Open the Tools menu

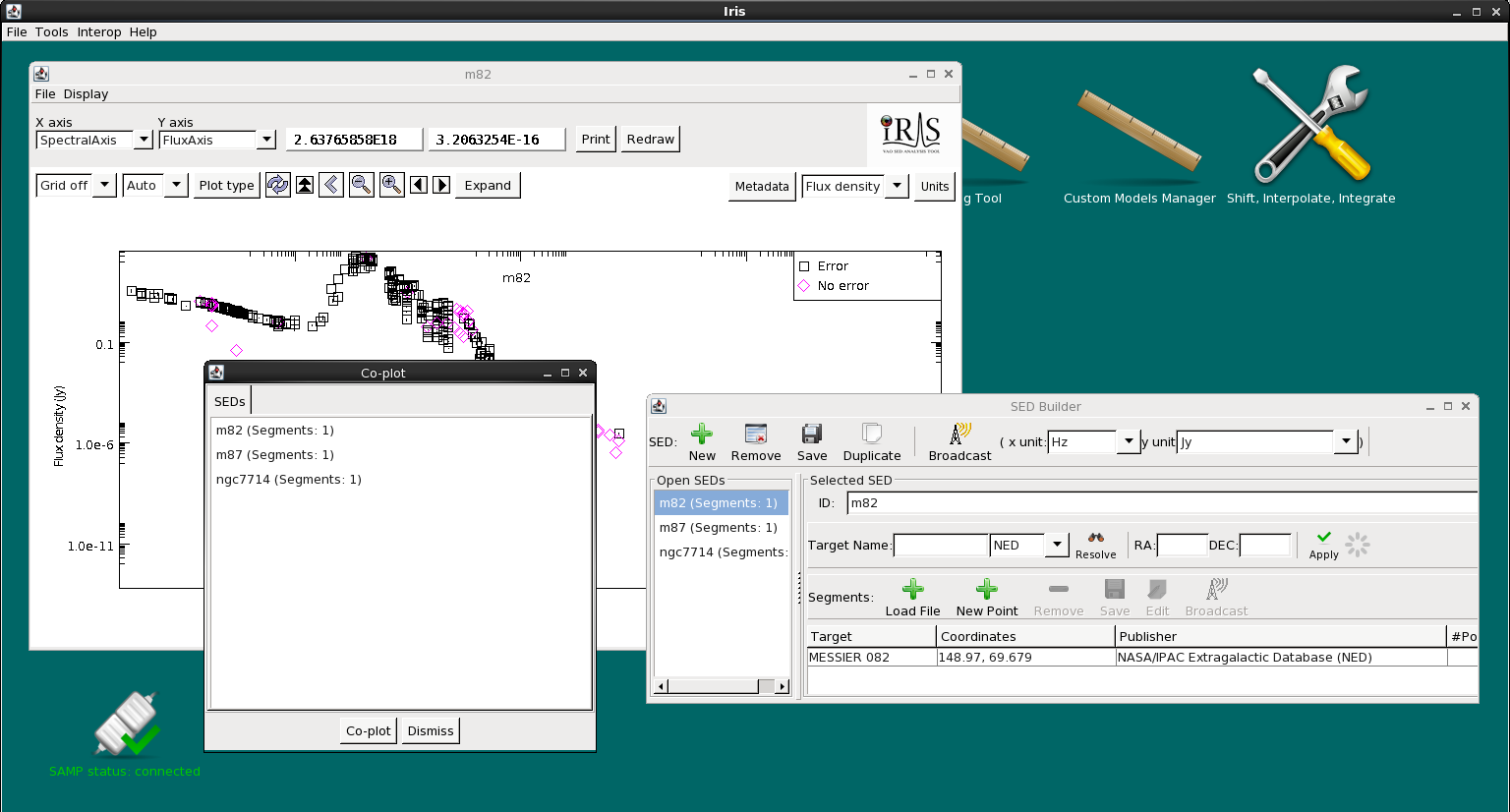52,31
